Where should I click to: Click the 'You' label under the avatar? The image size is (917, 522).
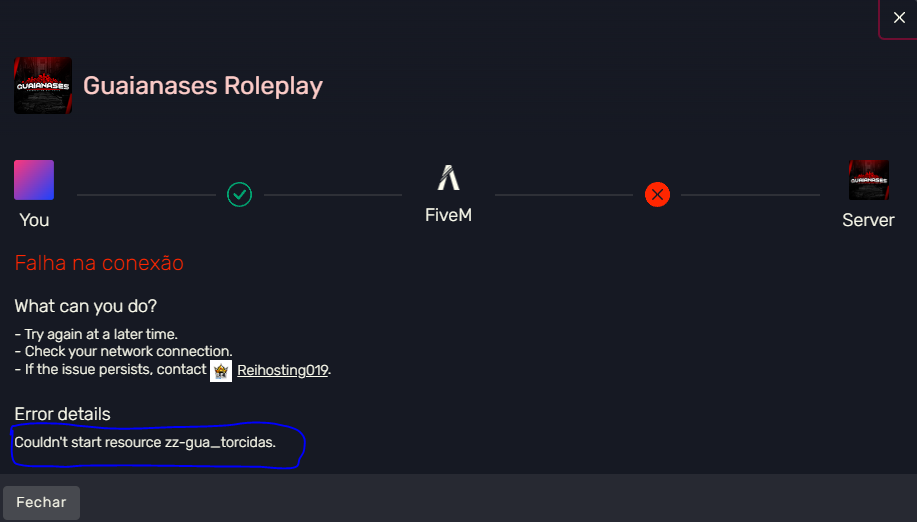pos(34,220)
